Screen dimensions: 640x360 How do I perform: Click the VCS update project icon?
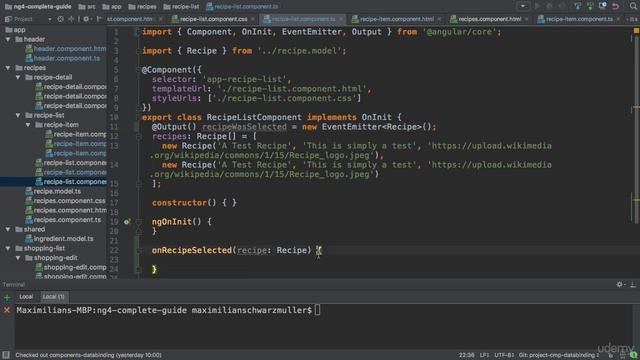click(x=577, y=6)
